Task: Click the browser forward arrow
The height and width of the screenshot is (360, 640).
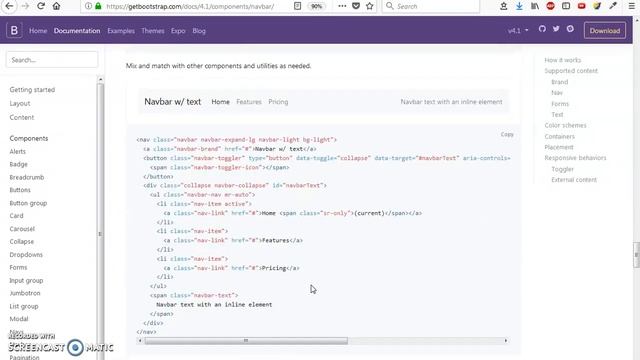Action: point(25,6)
